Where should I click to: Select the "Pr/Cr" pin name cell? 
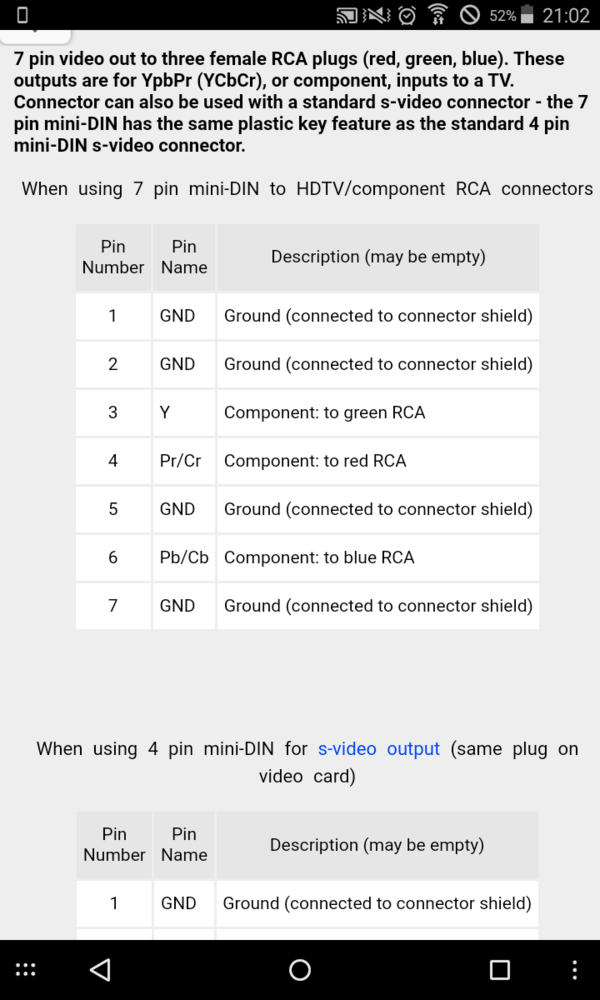pos(183,461)
